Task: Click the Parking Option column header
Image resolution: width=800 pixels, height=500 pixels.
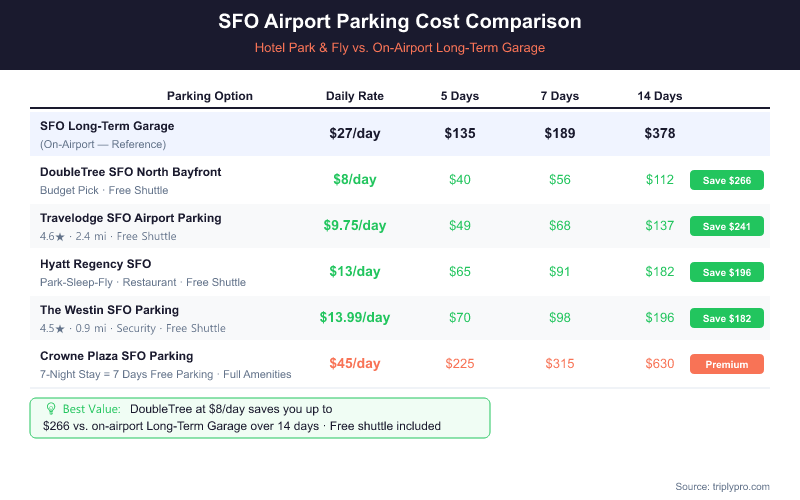Action: 210,96
